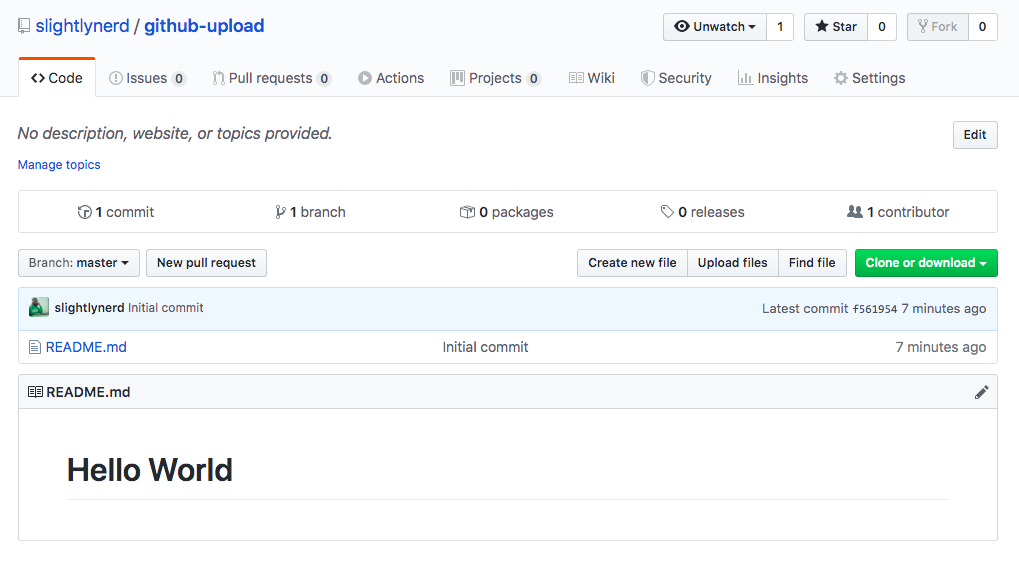Viewport: 1019px width, 573px height.
Task: Click New pull request button
Action: [206, 263]
